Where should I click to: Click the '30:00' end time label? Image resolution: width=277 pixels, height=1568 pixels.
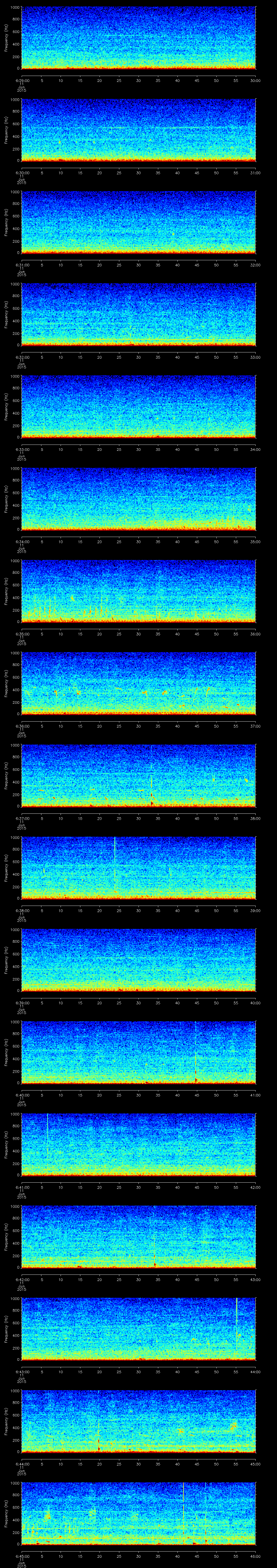click(x=256, y=80)
